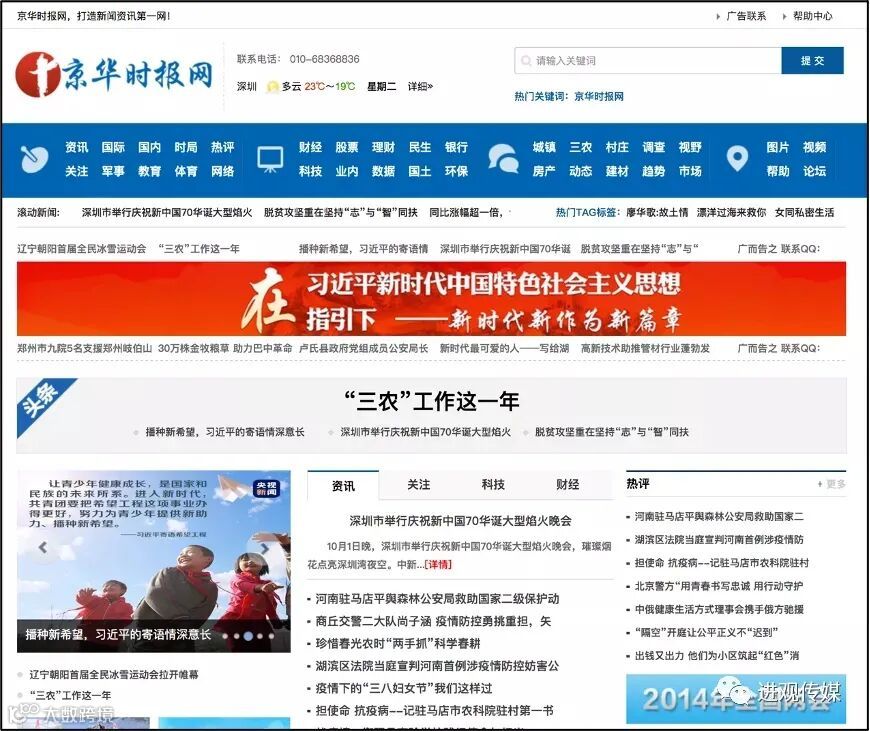Switch to the 关注 tab
The width and height of the screenshot is (870, 731).
tap(418, 485)
